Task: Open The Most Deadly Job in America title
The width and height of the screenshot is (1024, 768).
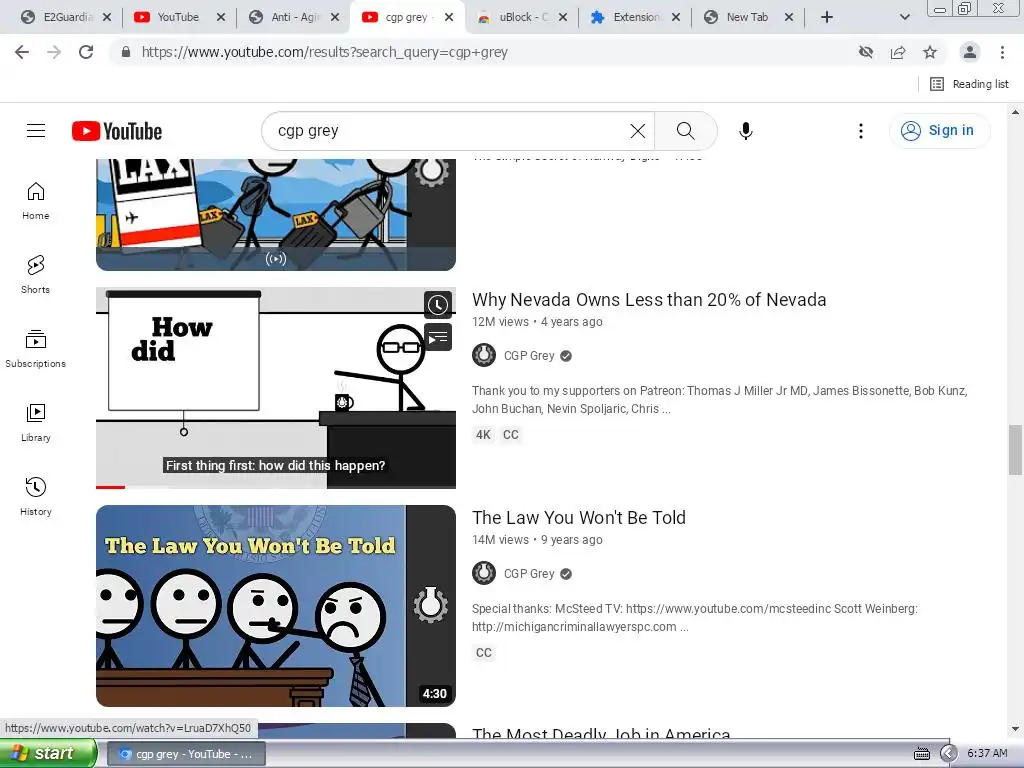Action: (601, 733)
